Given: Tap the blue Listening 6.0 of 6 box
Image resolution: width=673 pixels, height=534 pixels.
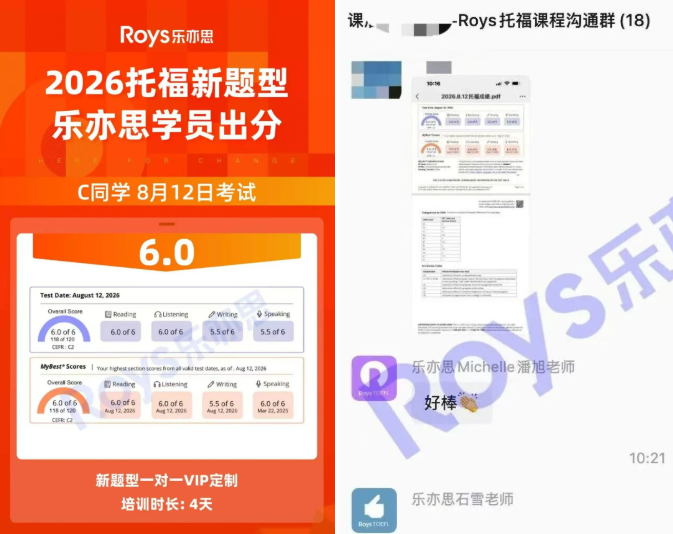Looking at the screenshot, I should tap(171, 332).
